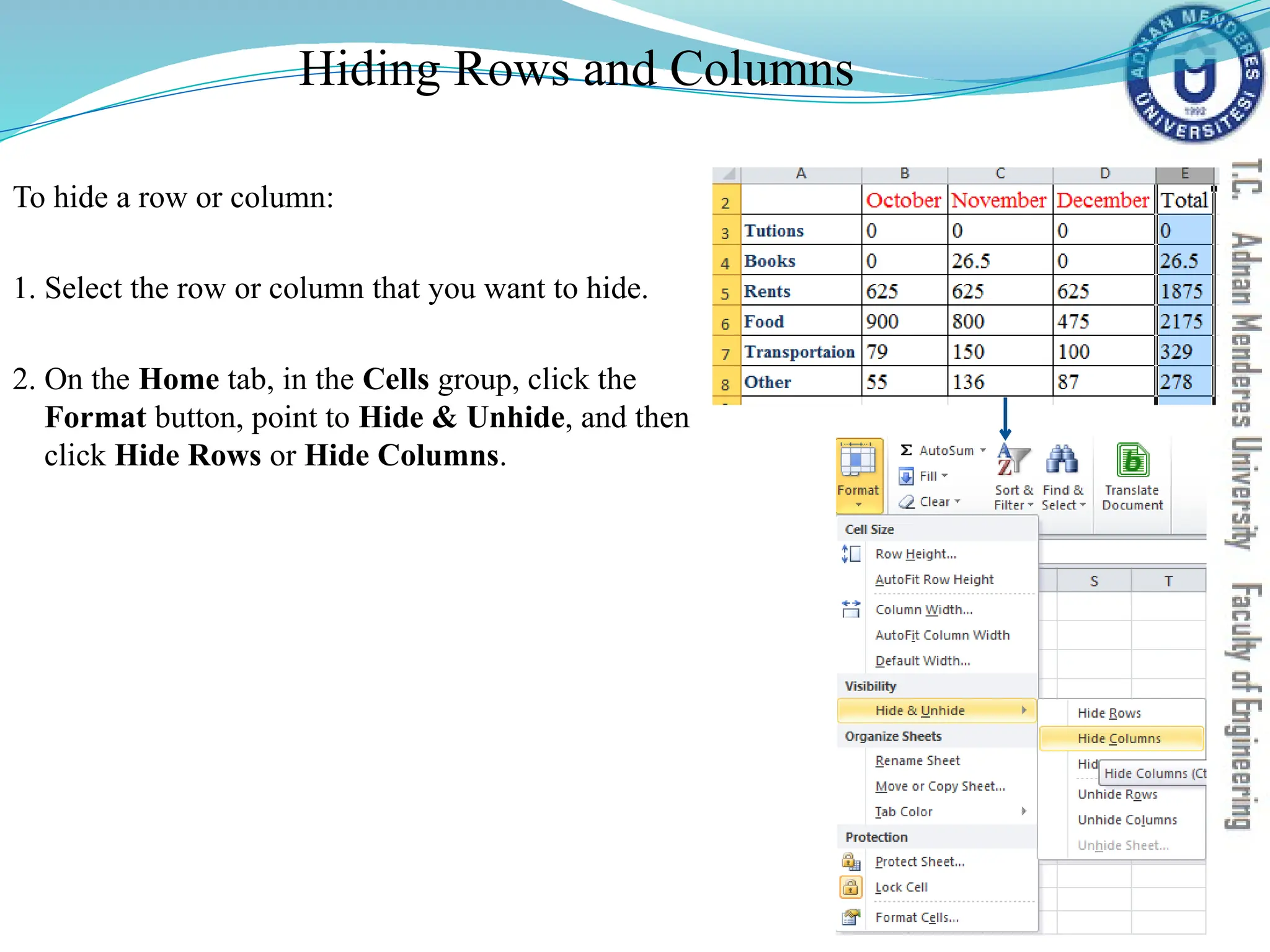1270x952 pixels.
Task: Open the Find & Select dropdown arrow
Action: click(x=1083, y=505)
